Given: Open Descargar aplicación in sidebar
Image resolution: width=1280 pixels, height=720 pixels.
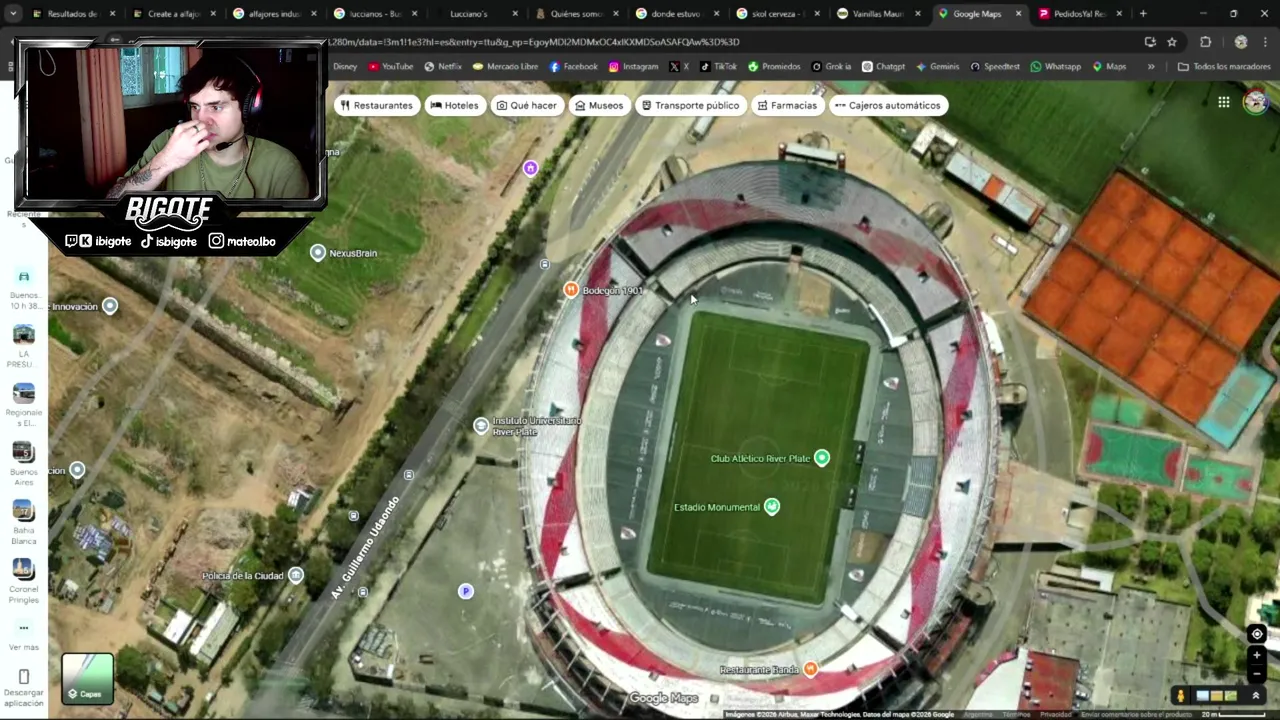Looking at the screenshot, I should [23, 687].
